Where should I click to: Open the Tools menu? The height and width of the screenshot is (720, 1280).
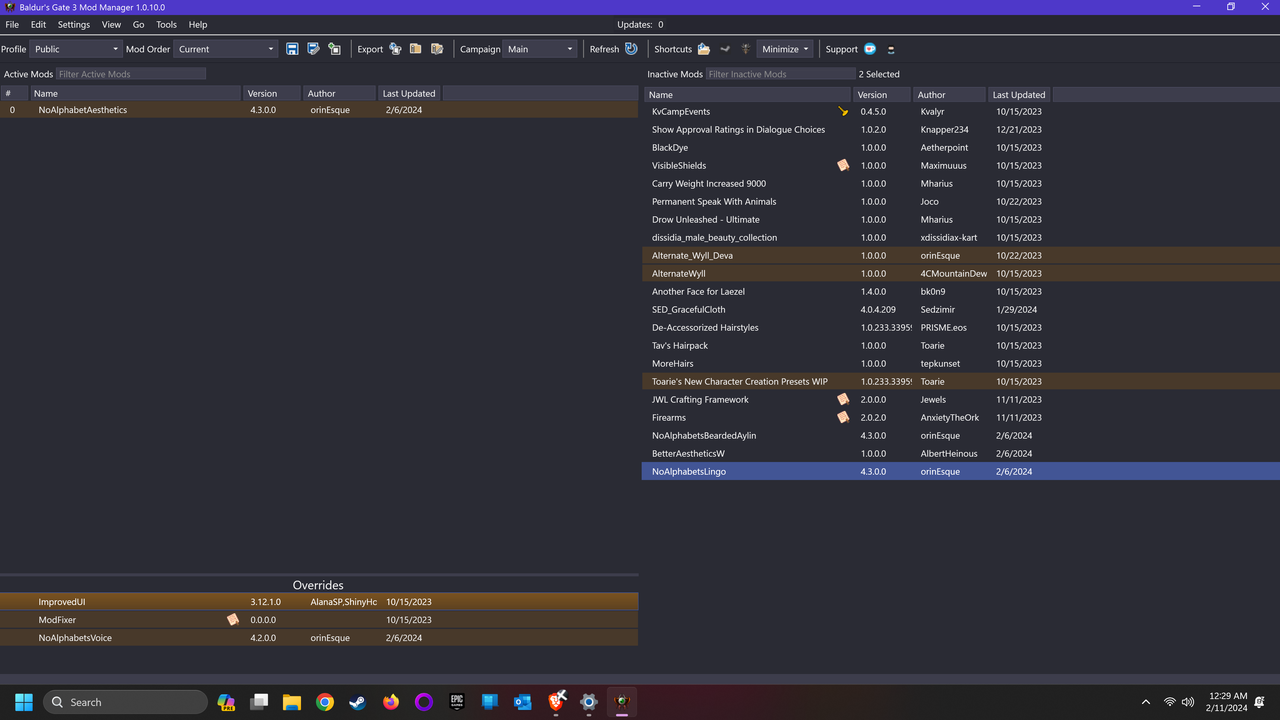click(166, 24)
